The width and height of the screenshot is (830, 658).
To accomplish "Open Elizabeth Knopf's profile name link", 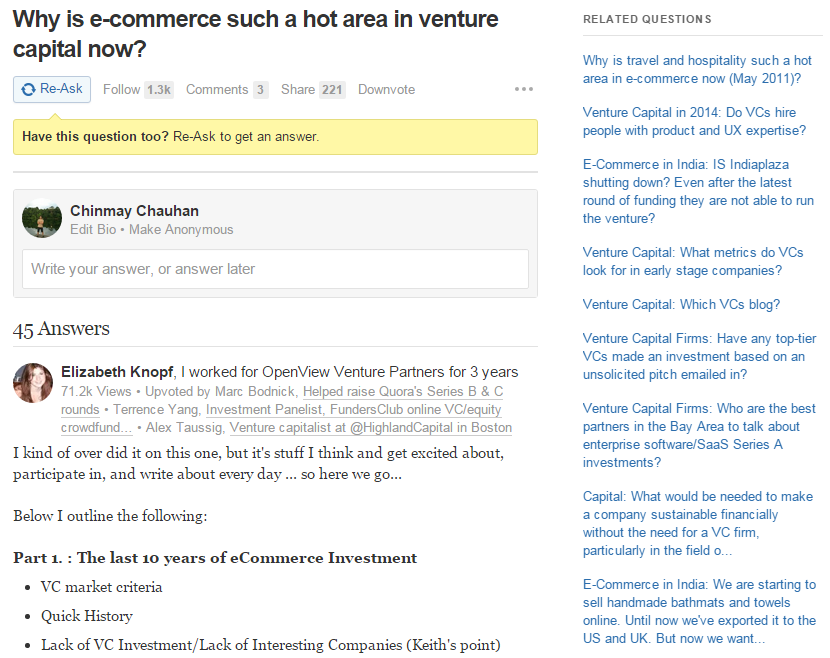I will [117, 372].
